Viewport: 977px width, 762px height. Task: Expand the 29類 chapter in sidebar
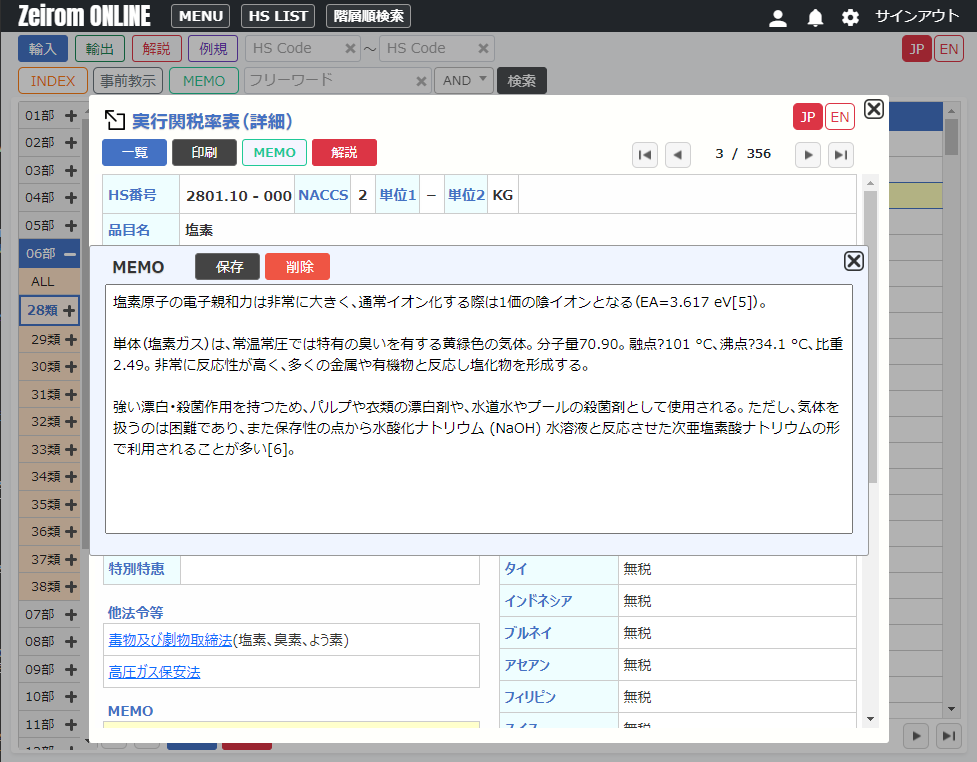70,339
